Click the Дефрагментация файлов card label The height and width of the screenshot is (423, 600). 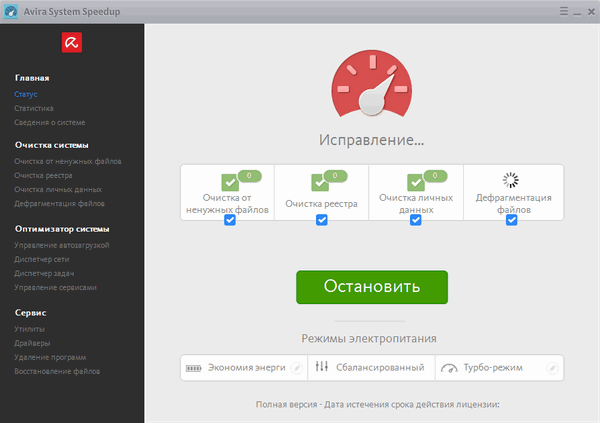(x=514, y=204)
